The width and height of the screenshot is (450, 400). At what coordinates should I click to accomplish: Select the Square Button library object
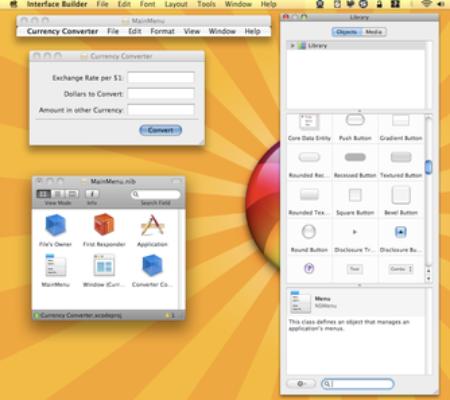(355, 201)
